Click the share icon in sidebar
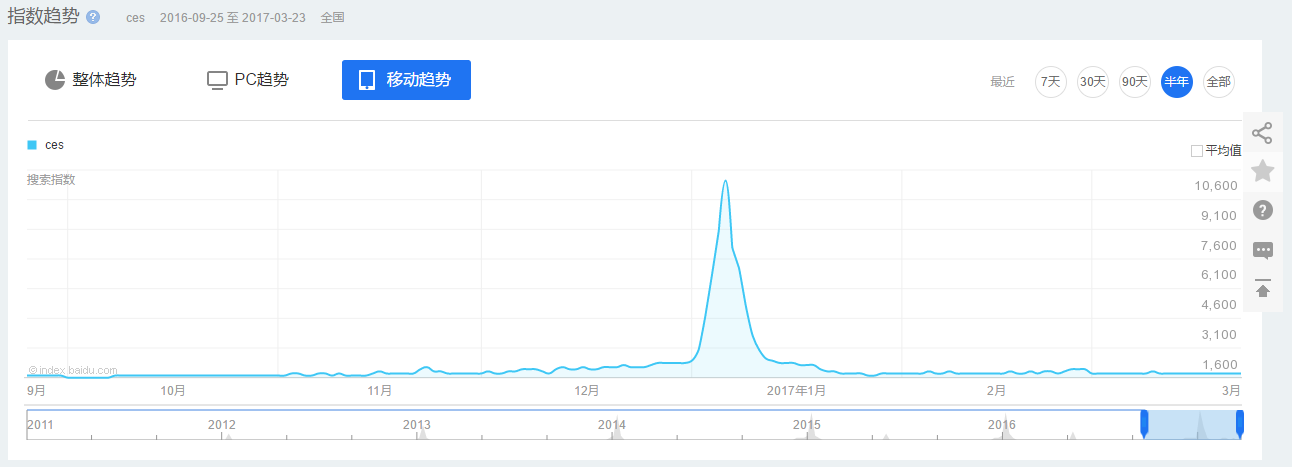The width and height of the screenshot is (1292, 467). (x=1262, y=132)
